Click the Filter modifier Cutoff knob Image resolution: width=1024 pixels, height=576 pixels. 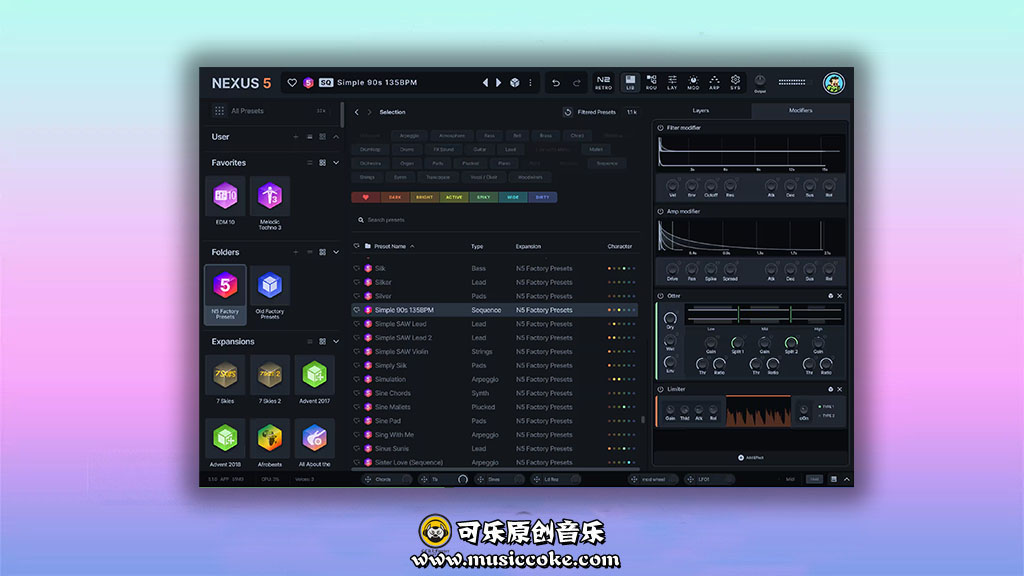(x=711, y=186)
